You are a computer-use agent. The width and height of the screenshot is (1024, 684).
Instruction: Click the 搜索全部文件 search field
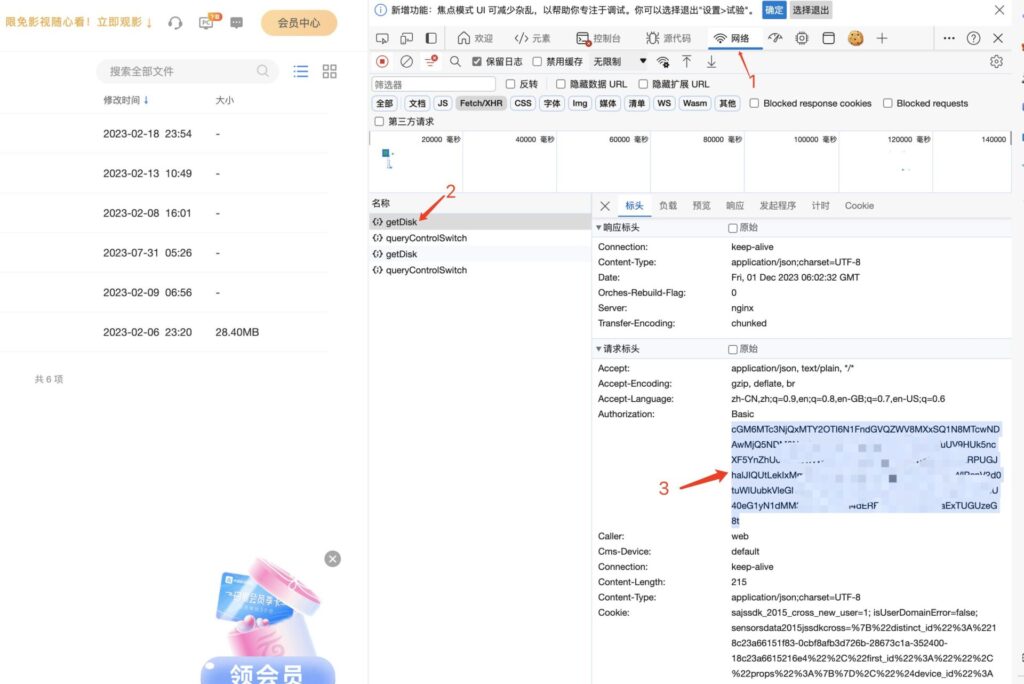click(x=180, y=71)
